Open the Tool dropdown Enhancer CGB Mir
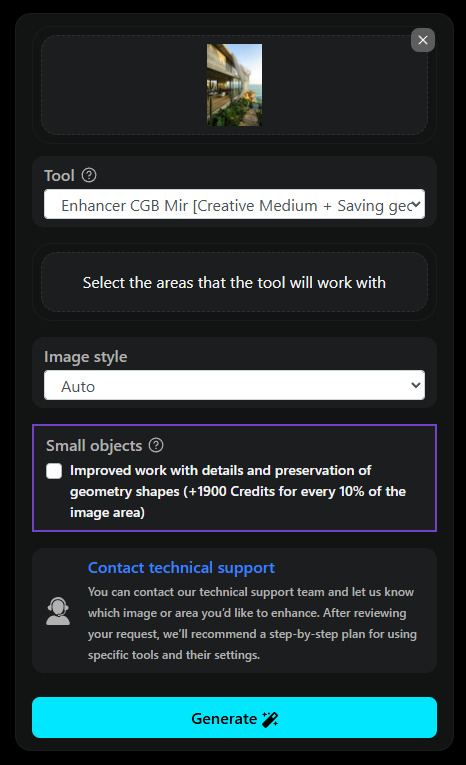 [x=234, y=204]
